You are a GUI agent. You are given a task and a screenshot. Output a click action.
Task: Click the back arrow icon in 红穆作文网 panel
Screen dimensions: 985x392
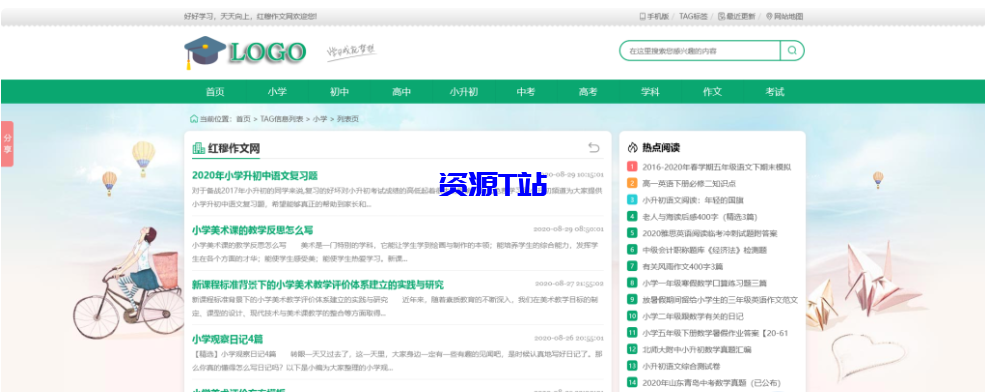pos(594,148)
